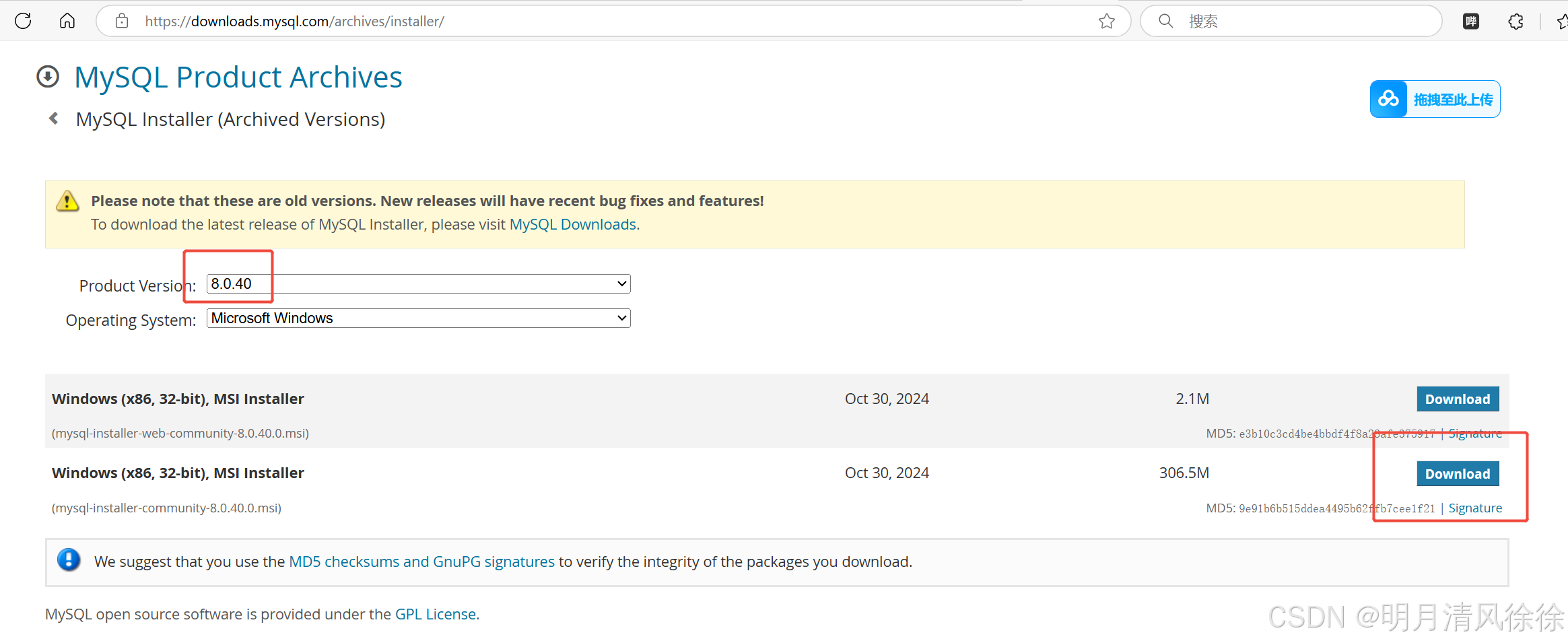Click the MD5 hash starting with e3b10c3c
This screenshot has width=1568, height=643.
[x=1336, y=434]
